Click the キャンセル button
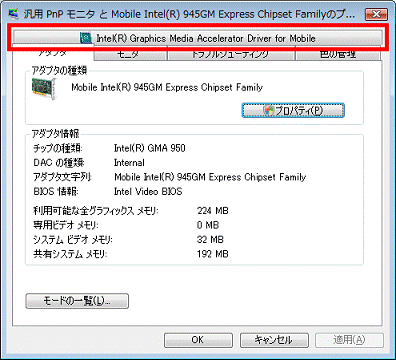 click(274, 340)
